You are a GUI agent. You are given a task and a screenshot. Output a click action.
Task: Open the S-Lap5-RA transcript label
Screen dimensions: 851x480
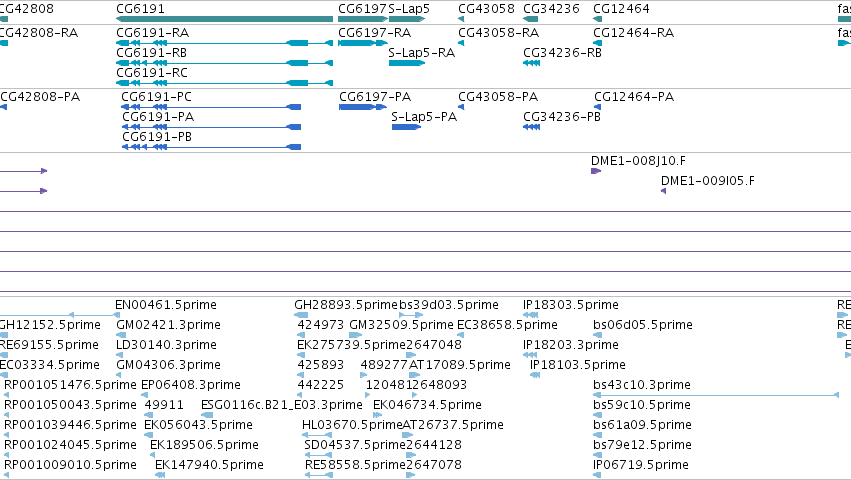pyautogui.click(x=422, y=53)
